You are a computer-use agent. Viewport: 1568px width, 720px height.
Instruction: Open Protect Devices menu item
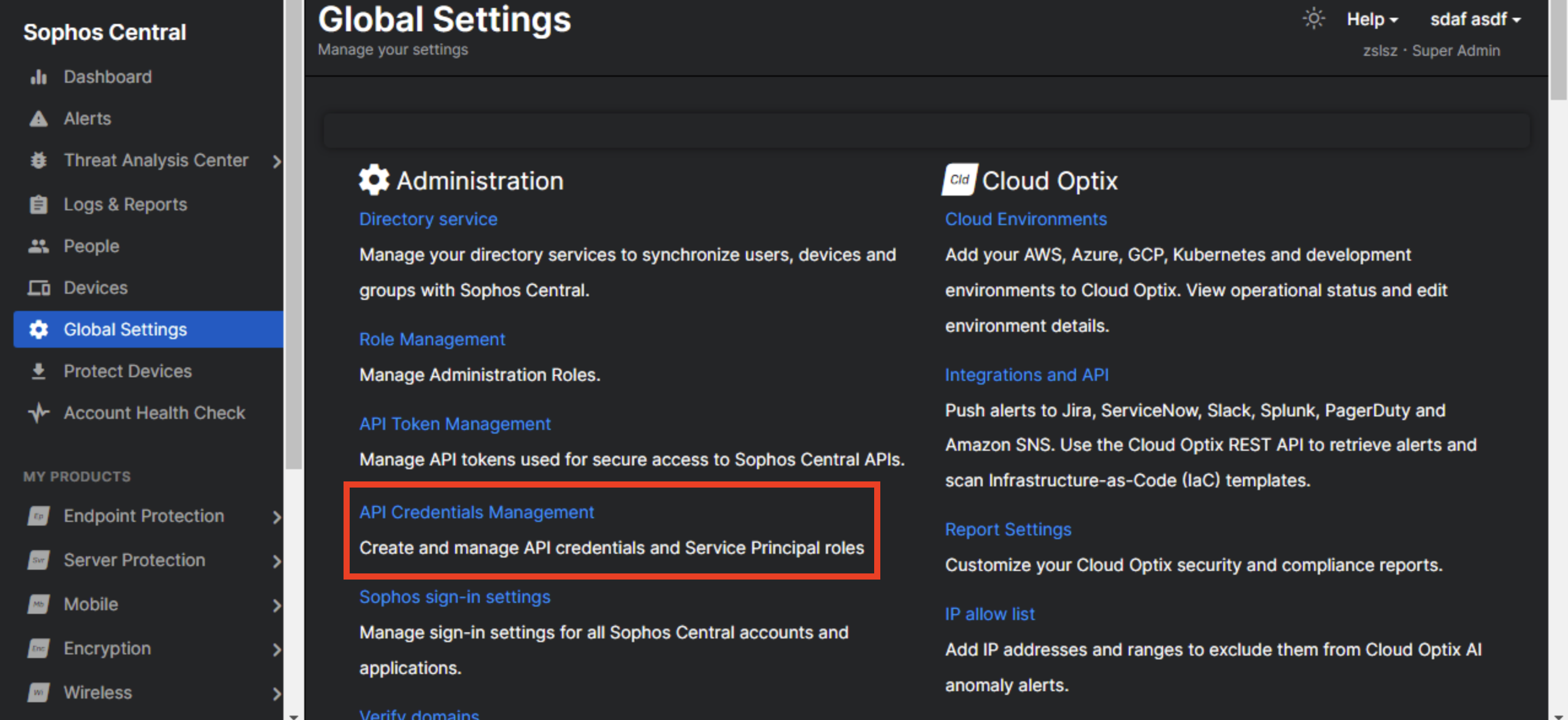point(128,372)
